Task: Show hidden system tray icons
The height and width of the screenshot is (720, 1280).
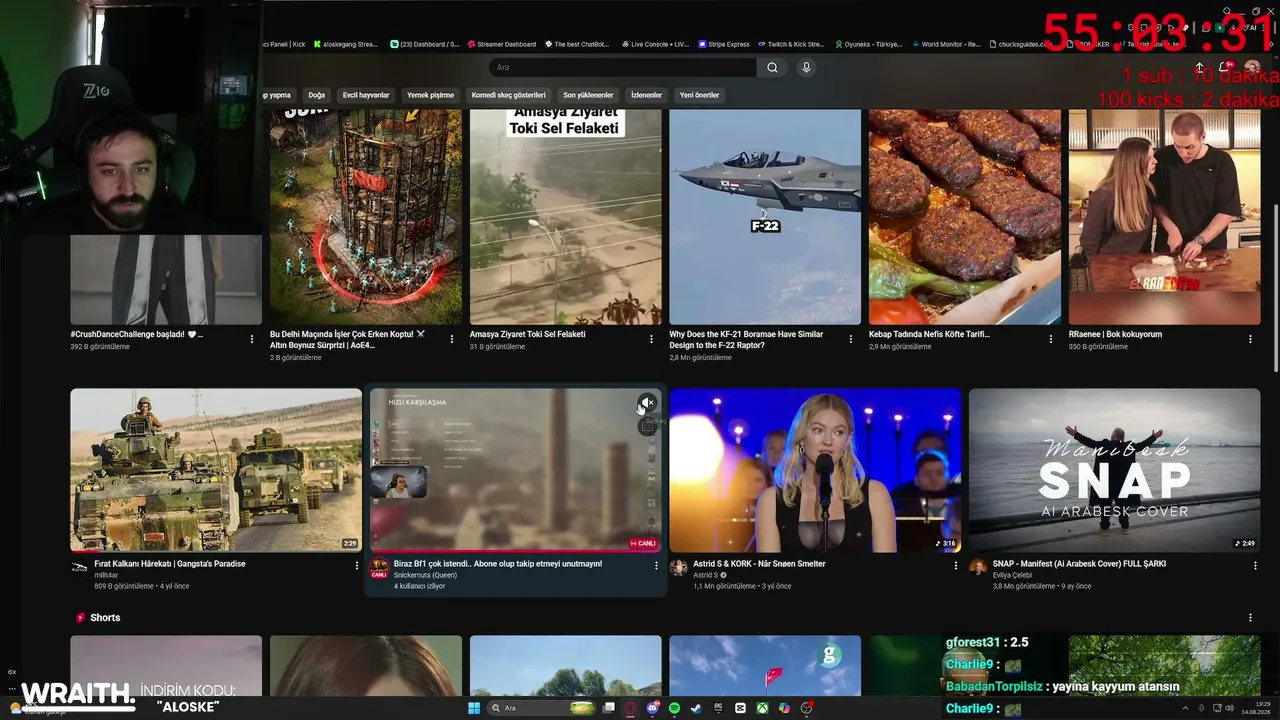Action: (1186, 708)
